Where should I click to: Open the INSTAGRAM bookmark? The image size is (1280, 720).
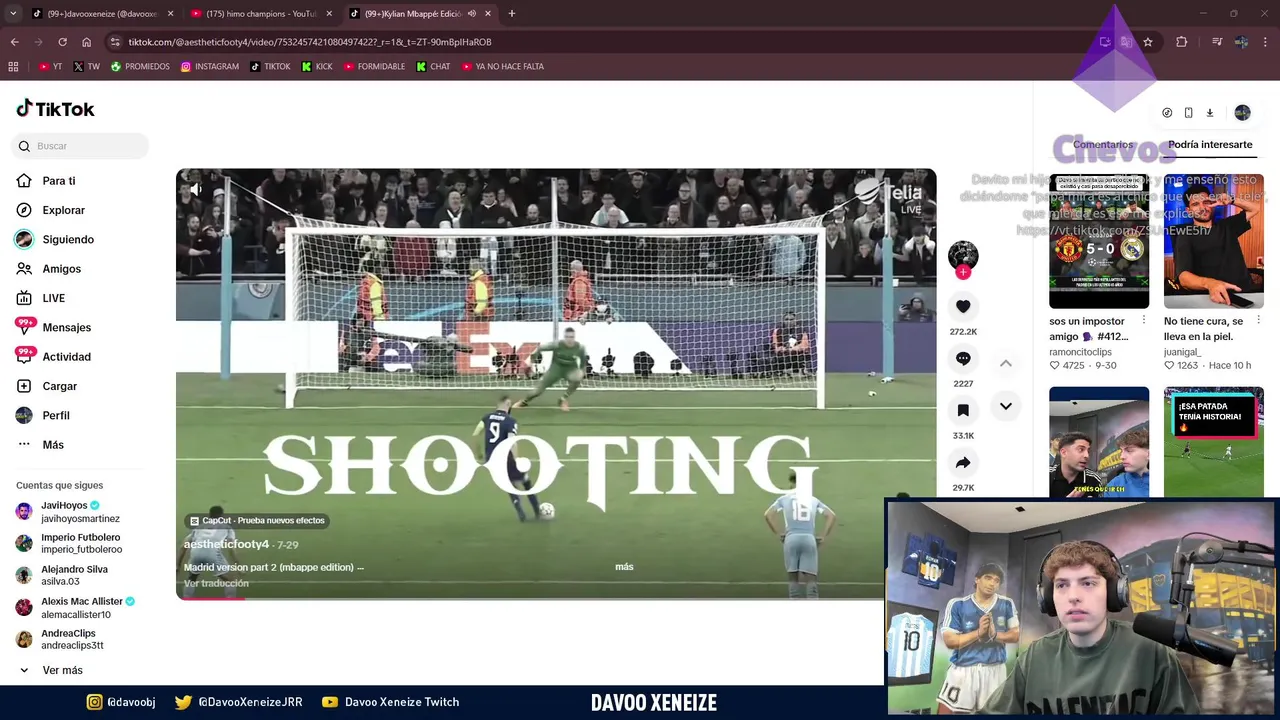[210, 67]
